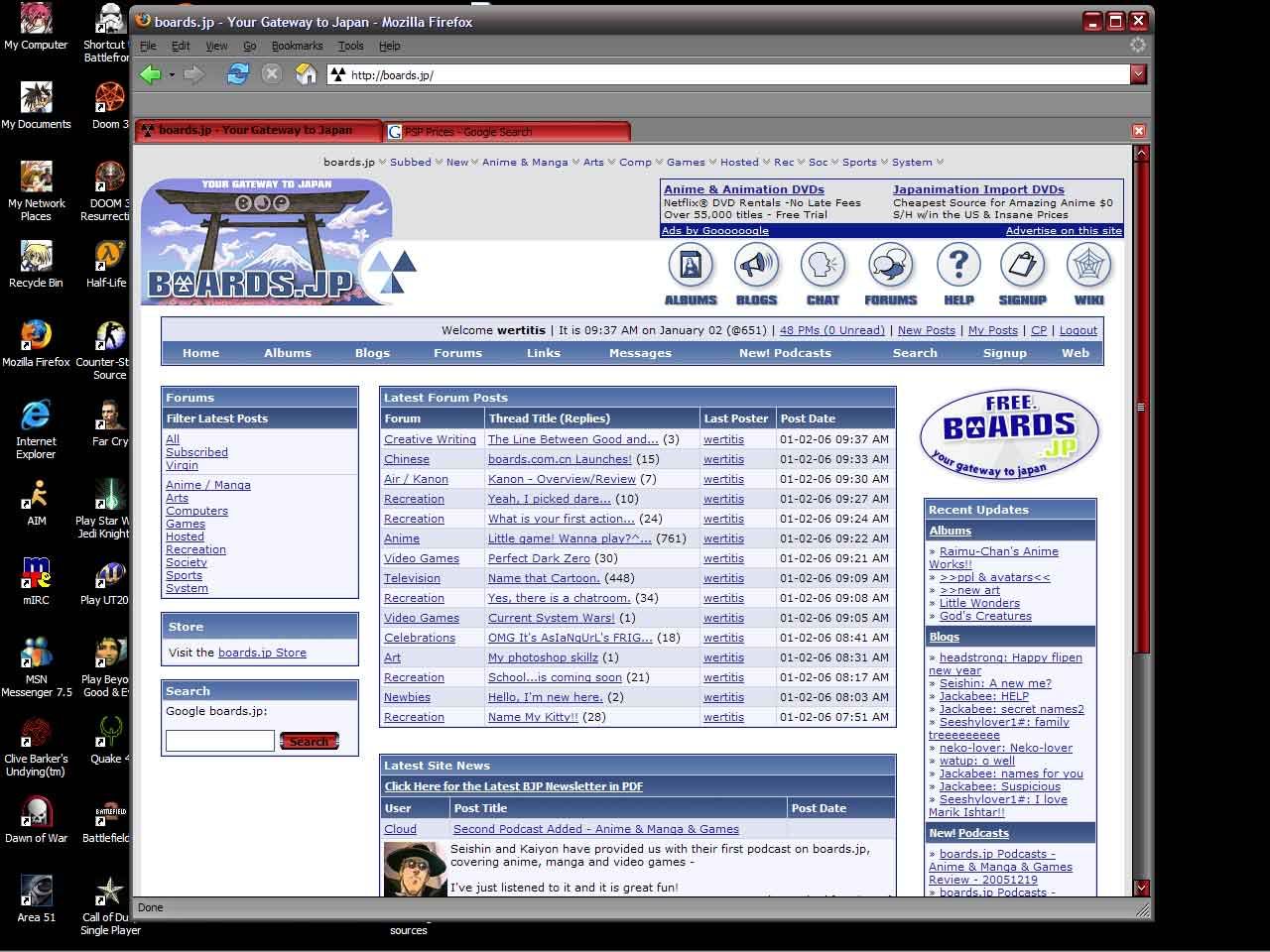Open the 48 PMs (0 Unread) link

click(831, 330)
